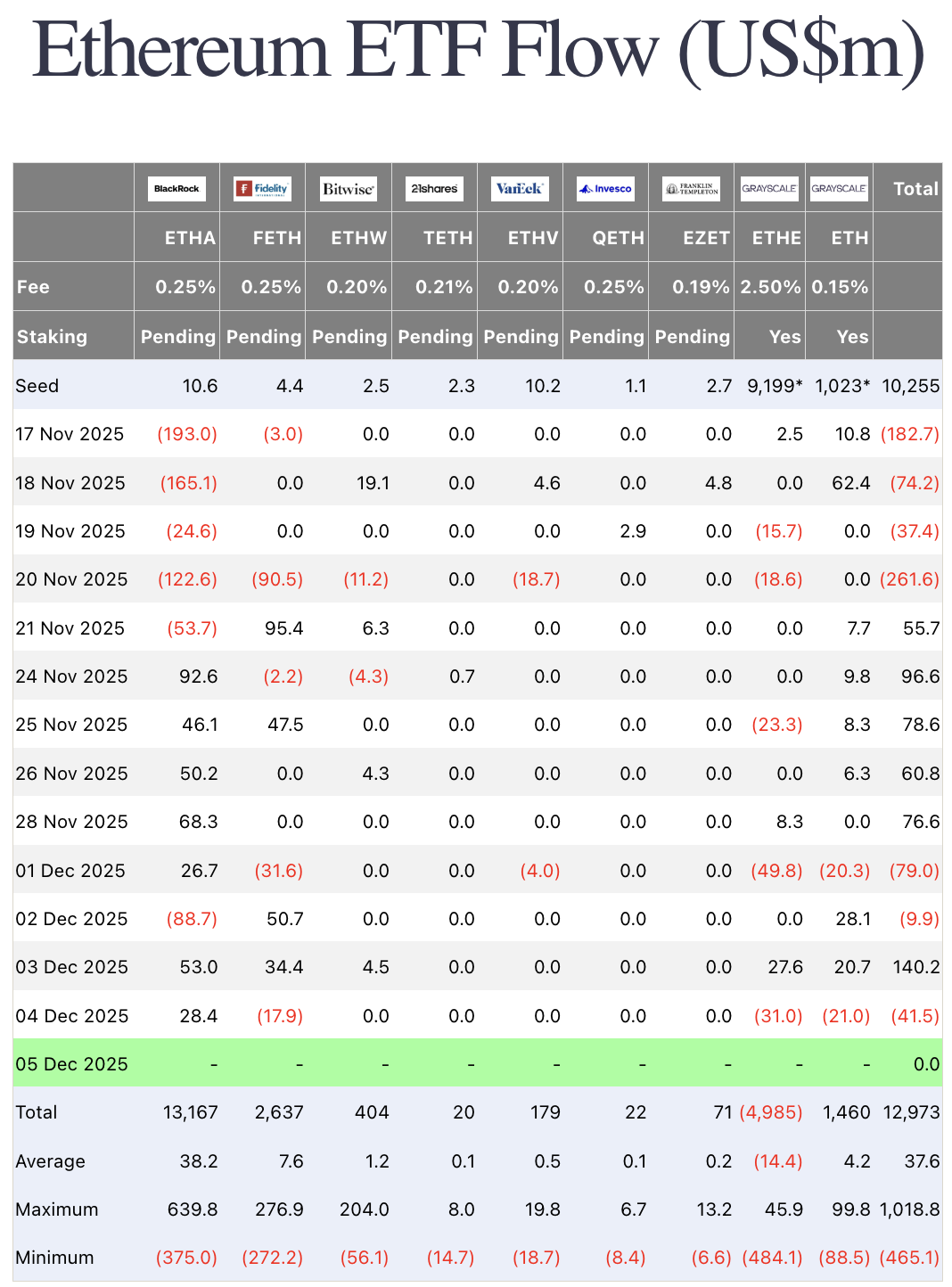Select the ETHE ticker header
This screenshot has width=952, height=1287.
[776, 238]
